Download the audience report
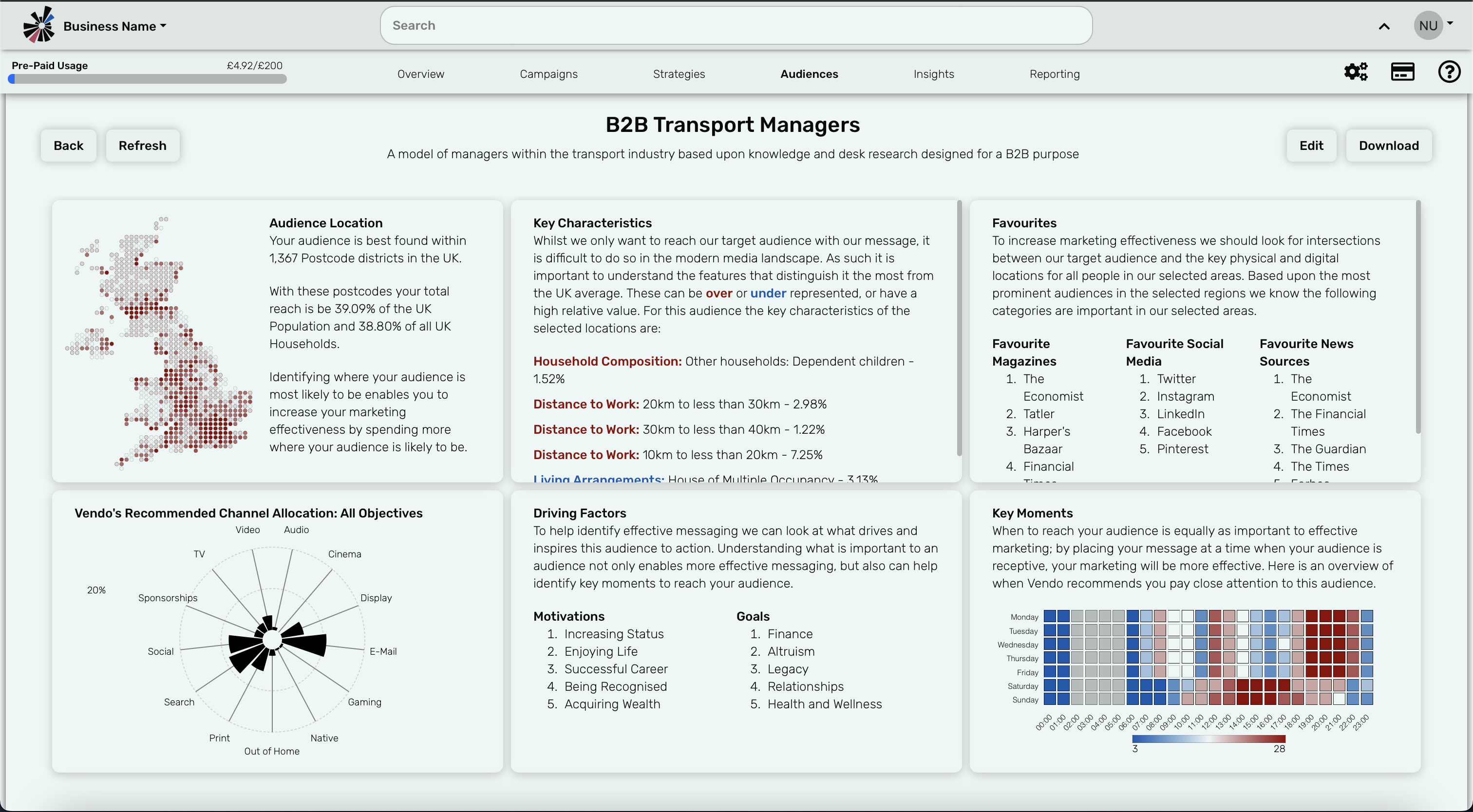1473x812 pixels. tap(1388, 146)
